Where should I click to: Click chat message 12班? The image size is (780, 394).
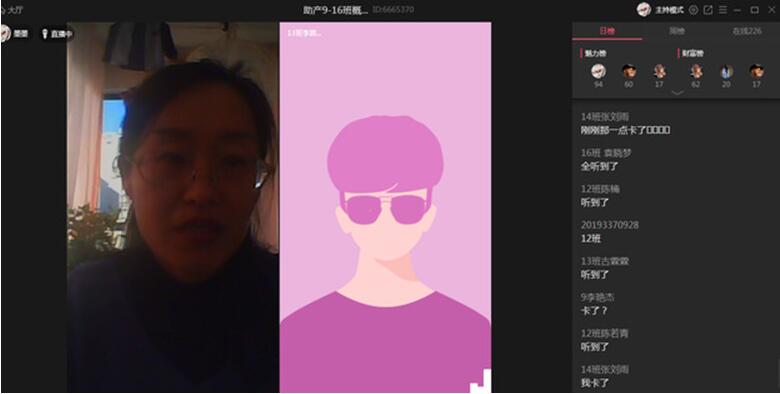pyautogui.click(x=591, y=239)
